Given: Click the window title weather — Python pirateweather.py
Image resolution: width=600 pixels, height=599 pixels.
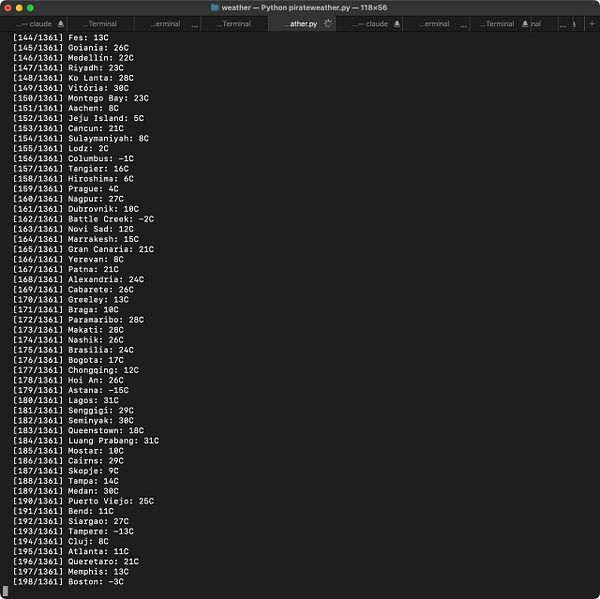Looking at the screenshot, I should tap(304, 8).
